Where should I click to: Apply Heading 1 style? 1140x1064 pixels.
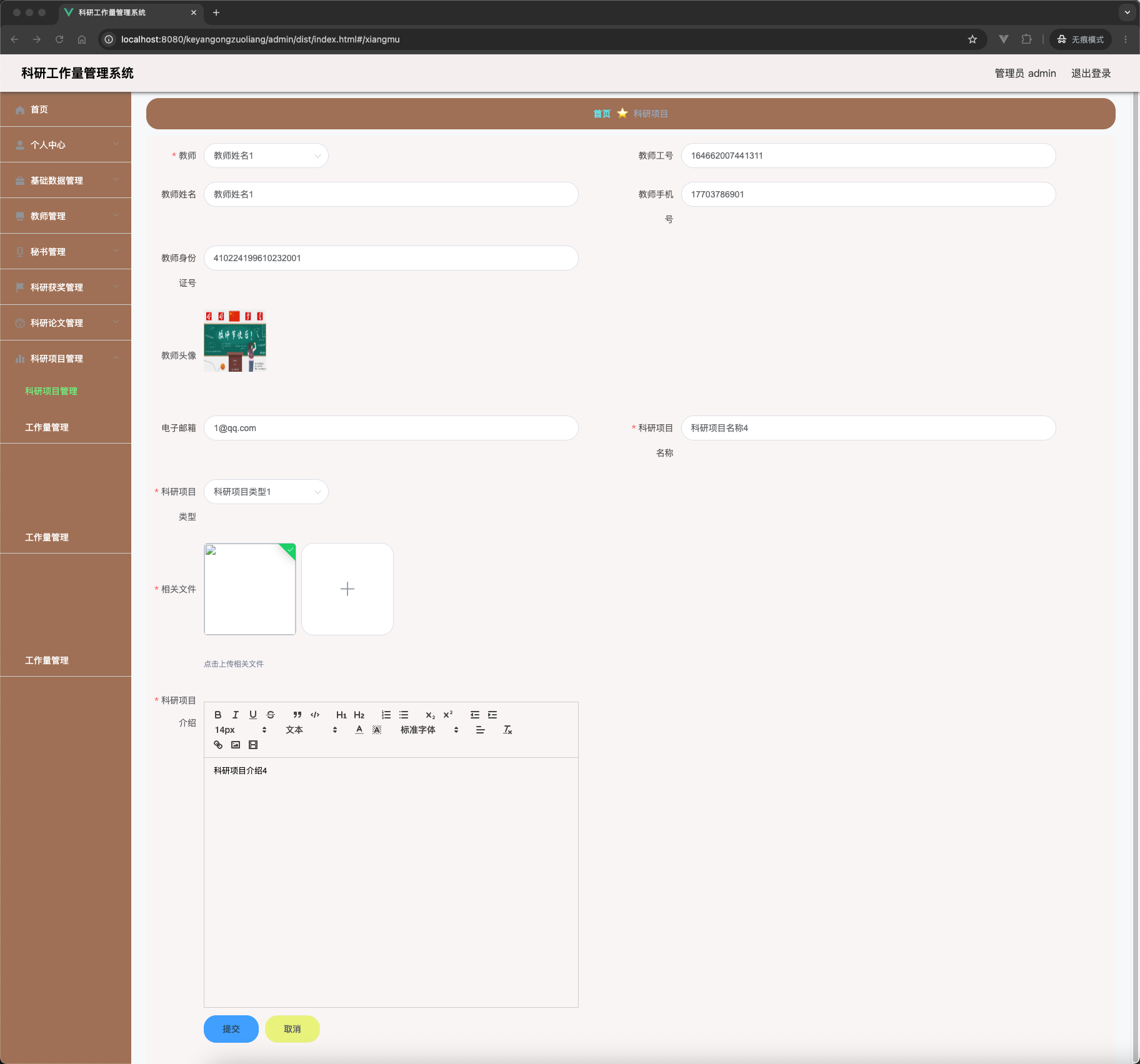coord(341,715)
